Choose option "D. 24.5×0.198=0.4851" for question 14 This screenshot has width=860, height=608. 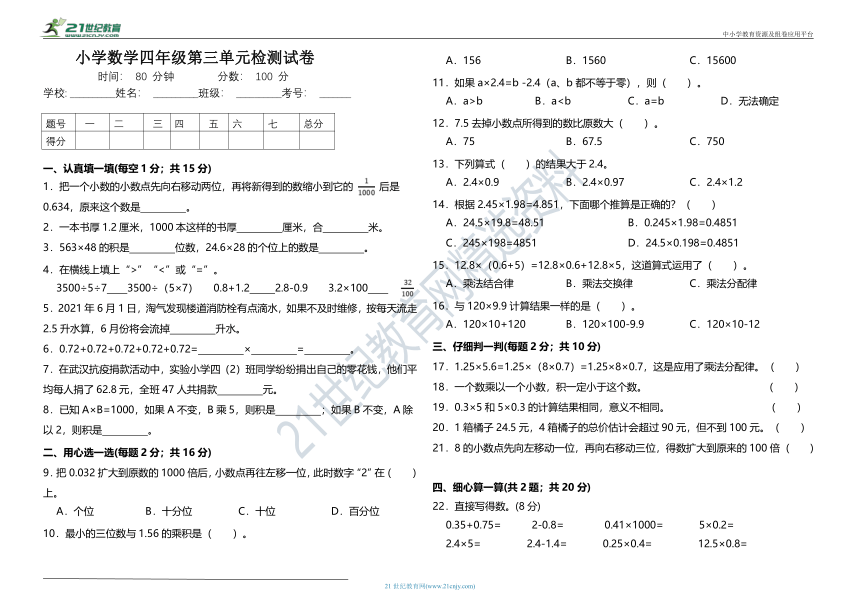683,243
